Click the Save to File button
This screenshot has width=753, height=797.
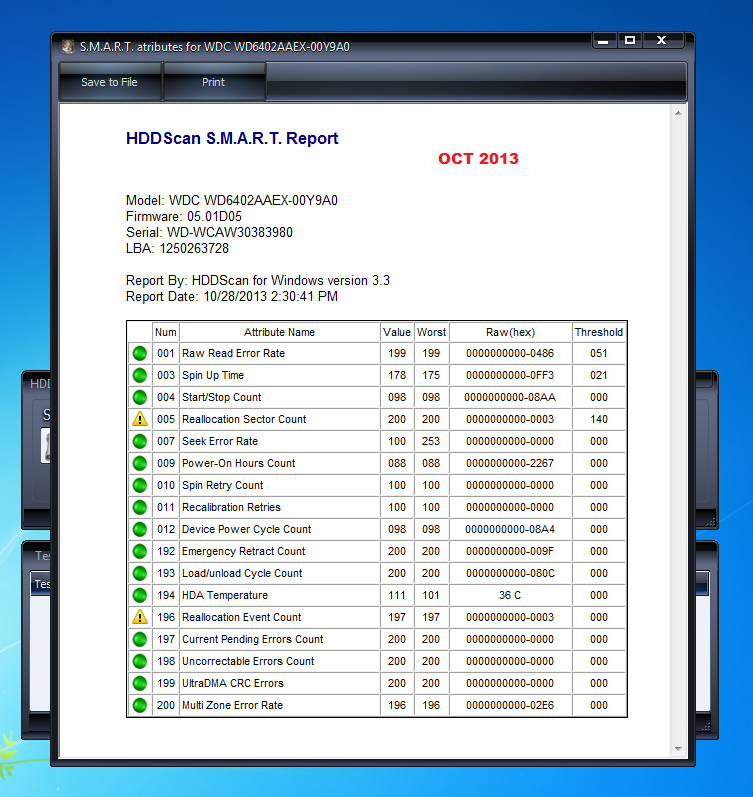pos(110,82)
